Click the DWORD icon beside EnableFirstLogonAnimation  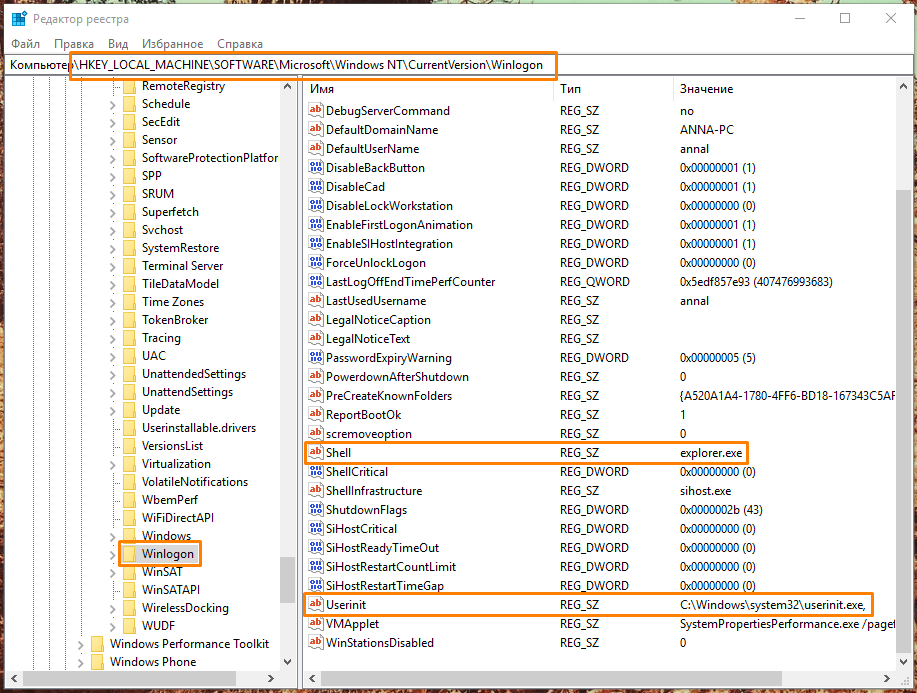(316, 224)
